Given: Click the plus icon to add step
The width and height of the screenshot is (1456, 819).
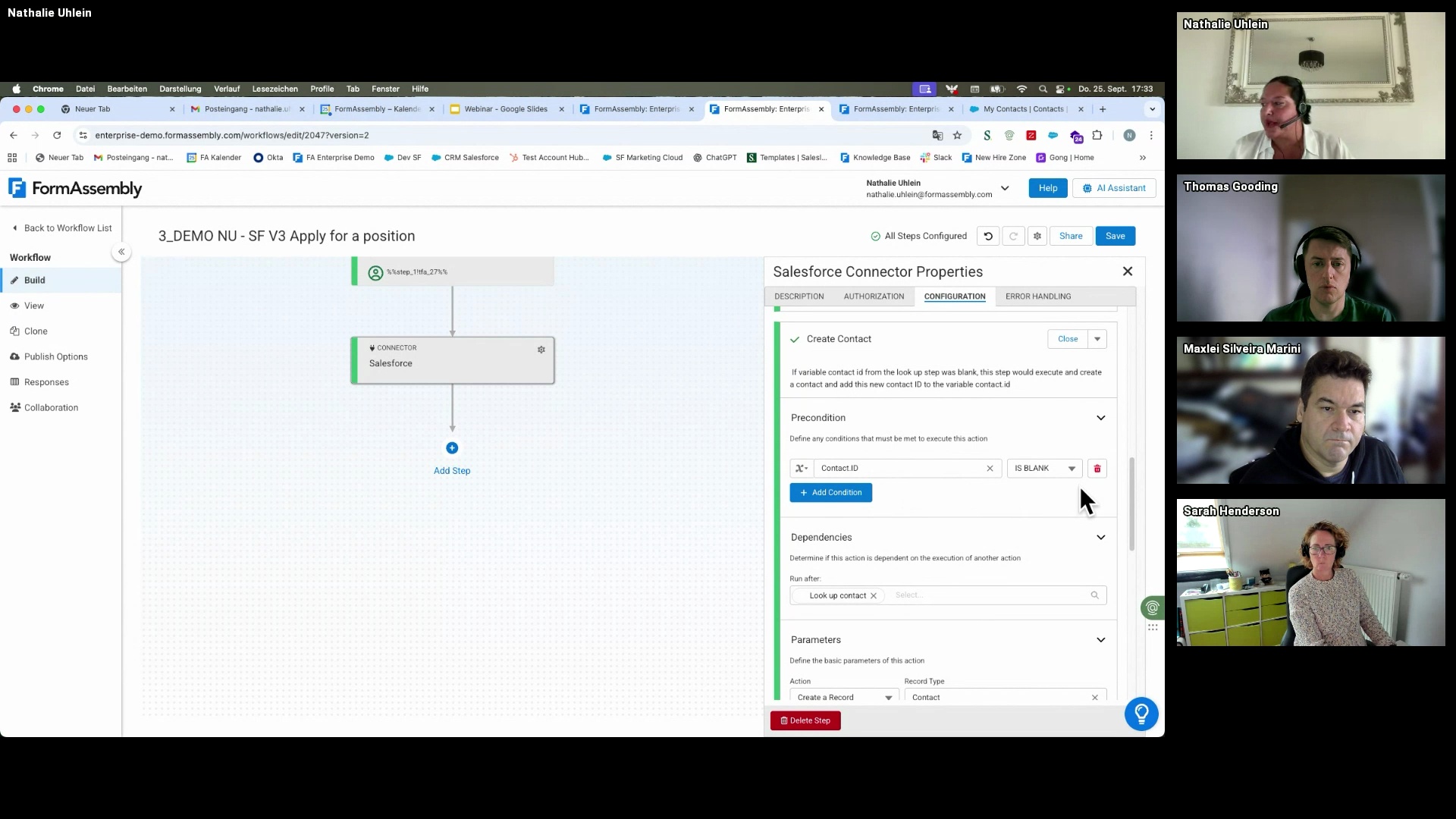Looking at the screenshot, I should point(452,448).
